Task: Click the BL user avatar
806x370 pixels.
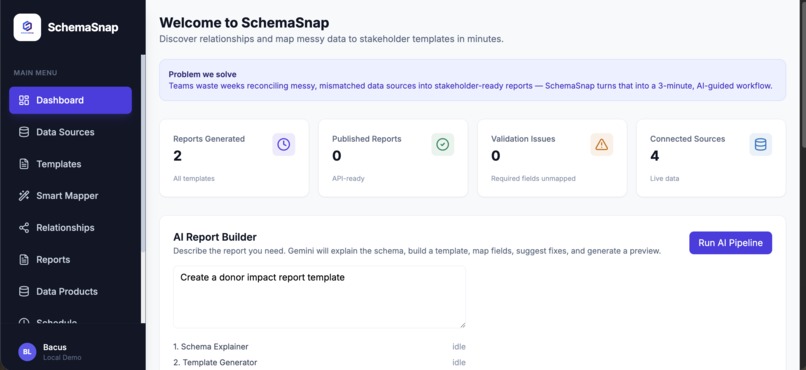Action: tap(27, 352)
